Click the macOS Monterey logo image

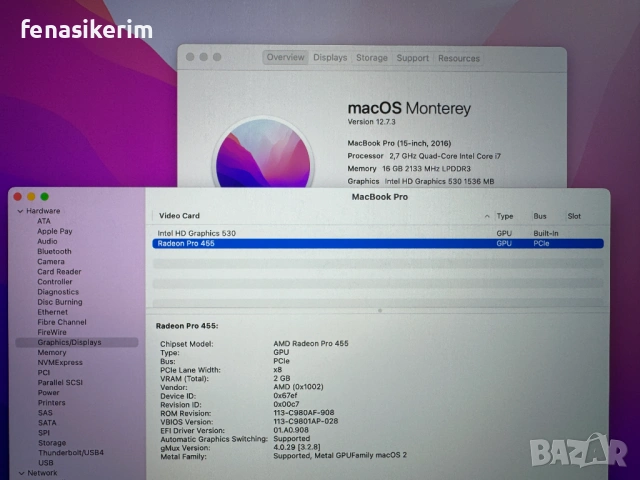click(x=263, y=153)
